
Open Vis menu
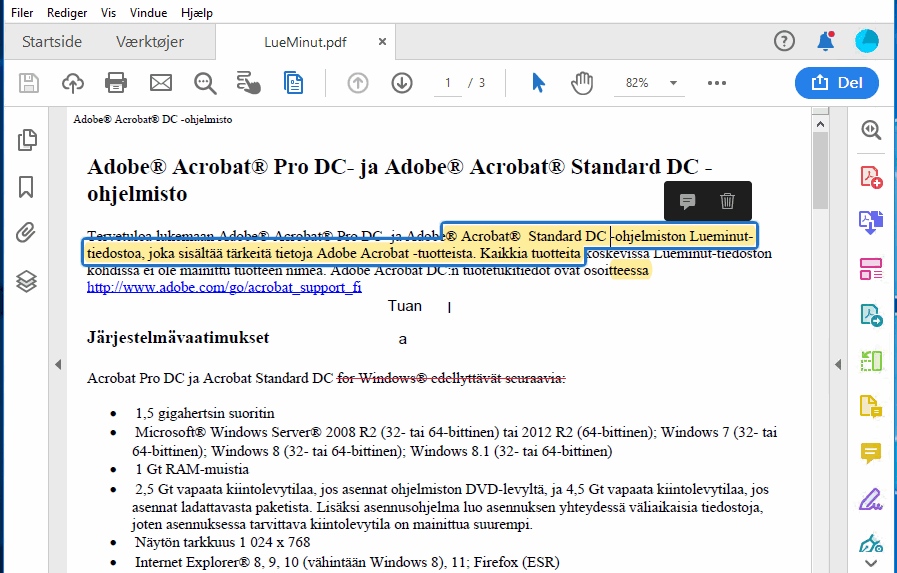[108, 13]
